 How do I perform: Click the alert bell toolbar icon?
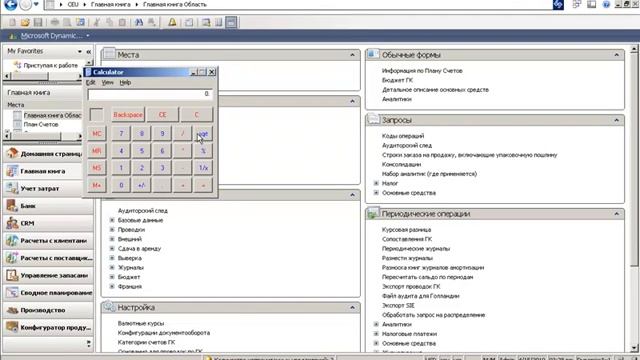pyautogui.click(x=172, y=22)
